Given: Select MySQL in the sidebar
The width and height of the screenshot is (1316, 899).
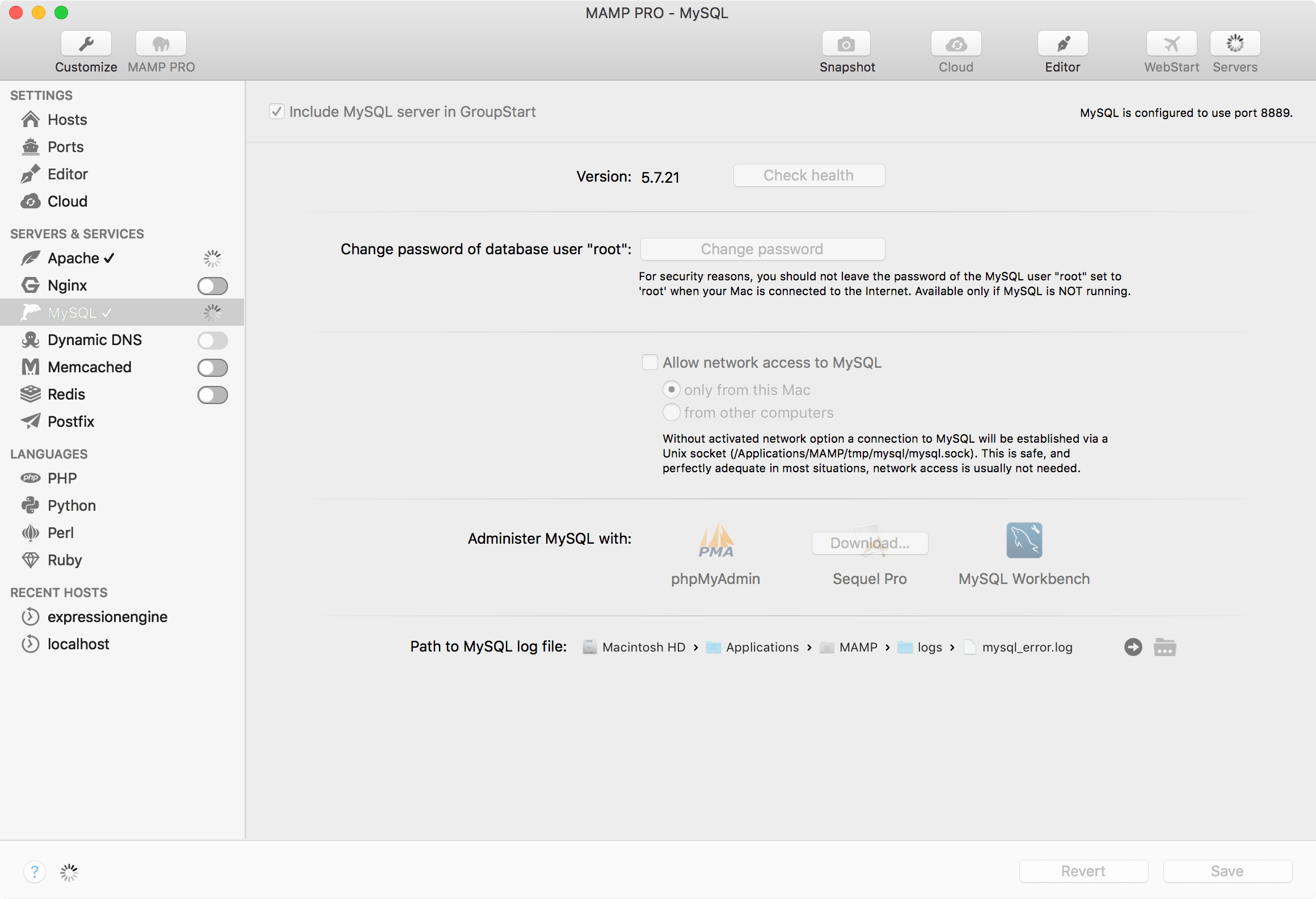Looking at the screenshot, I should click(122, 312).
